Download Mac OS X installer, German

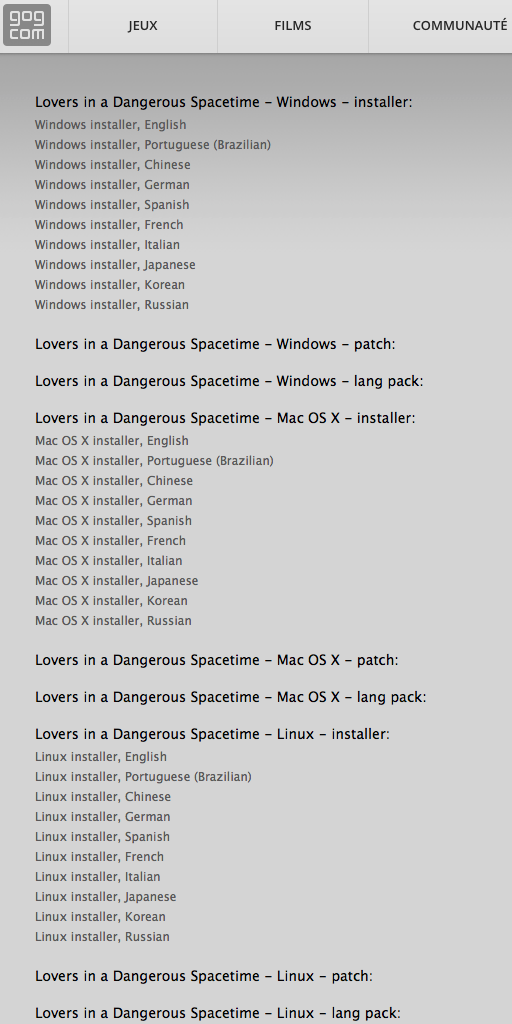pos(114,501)
